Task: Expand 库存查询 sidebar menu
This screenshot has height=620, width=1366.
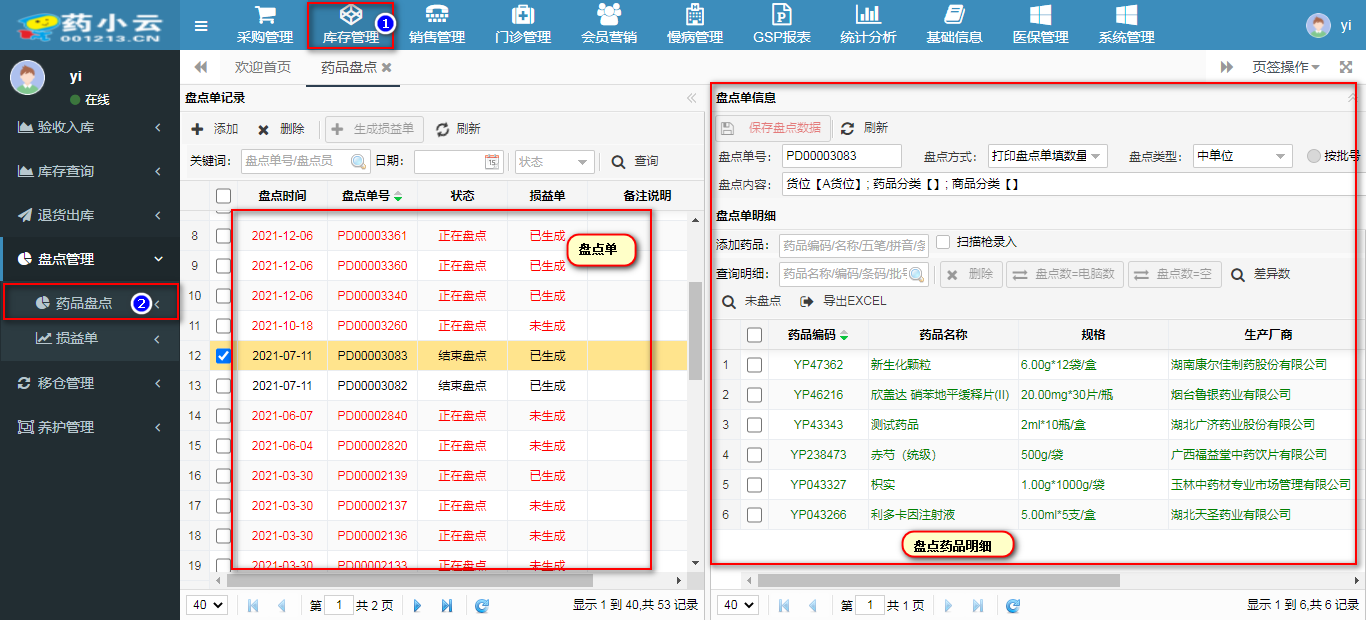Action: click(x=90, y=171)
